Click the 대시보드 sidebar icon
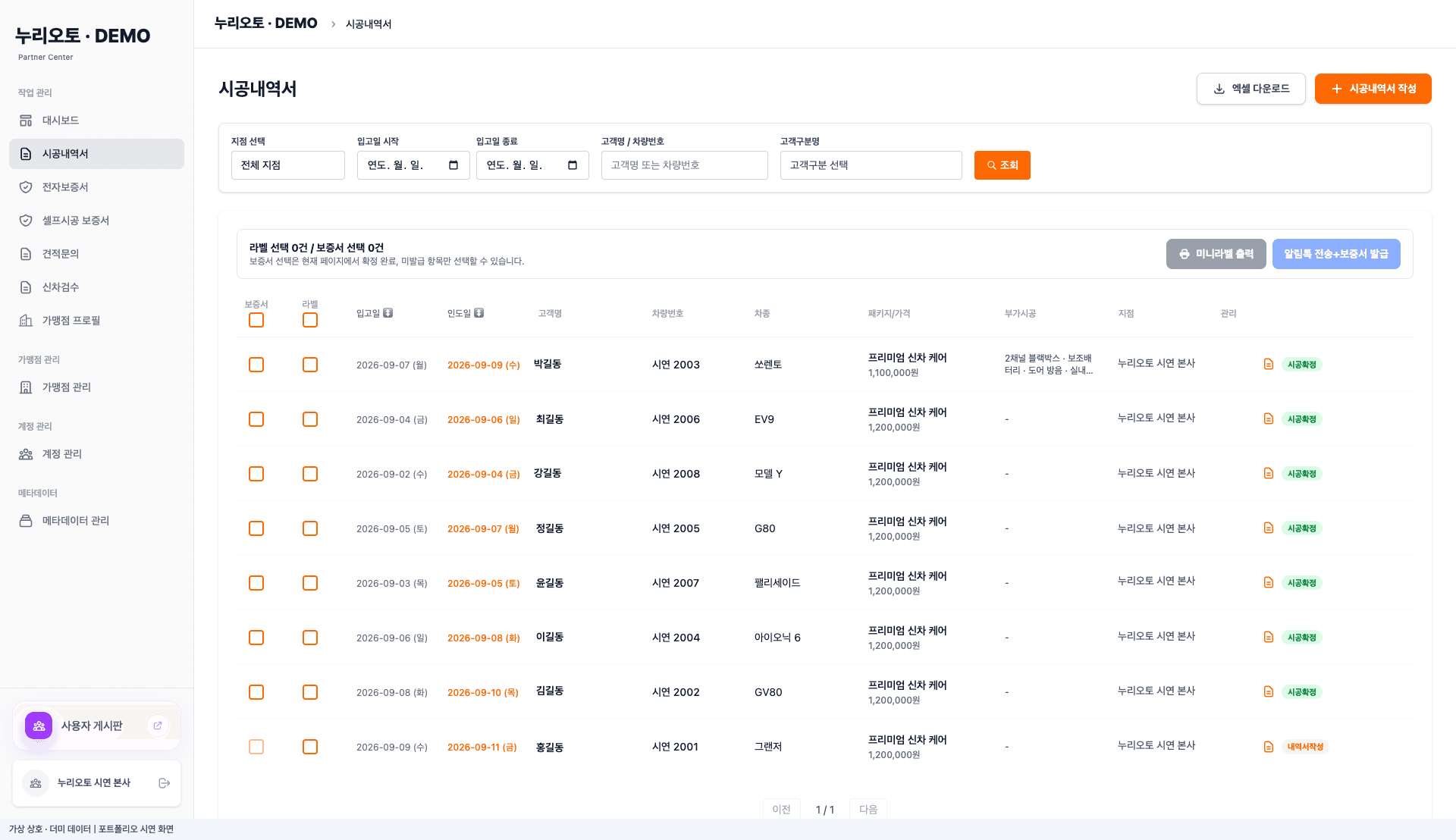Screen dimensions: 1456x840 (26, 121)
